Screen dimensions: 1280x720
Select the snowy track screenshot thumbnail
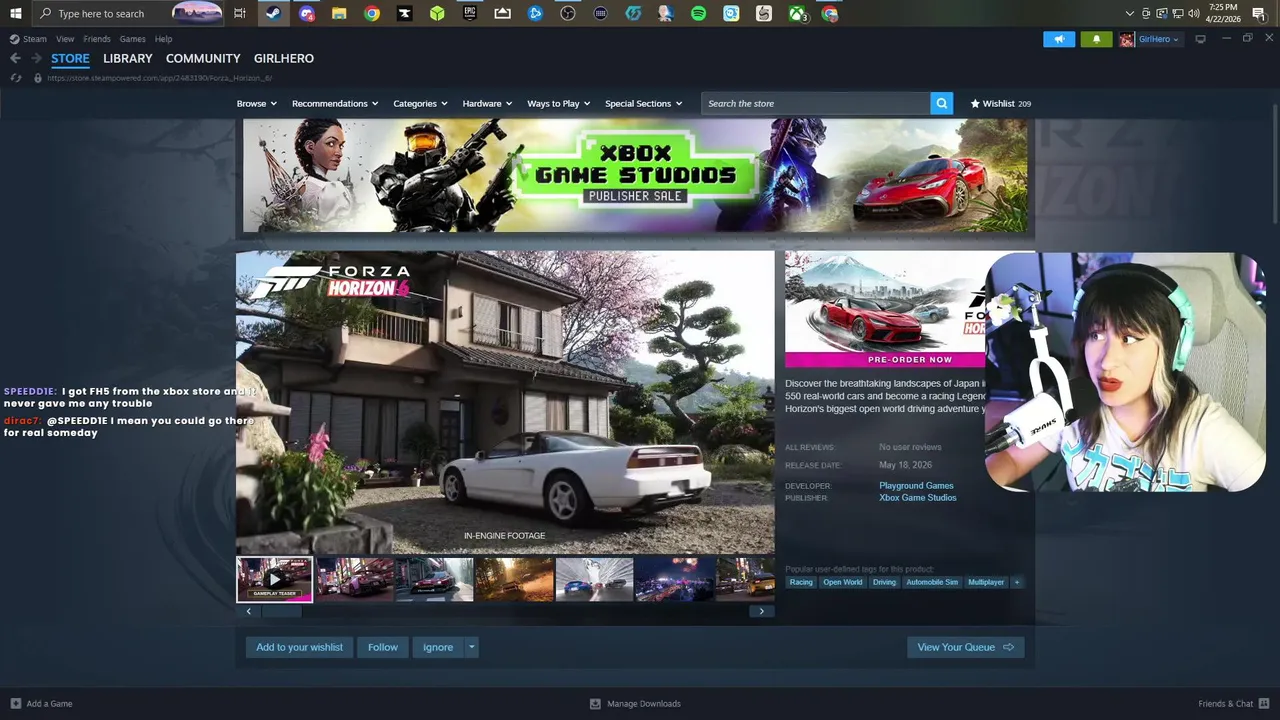[x=595, y=579]
